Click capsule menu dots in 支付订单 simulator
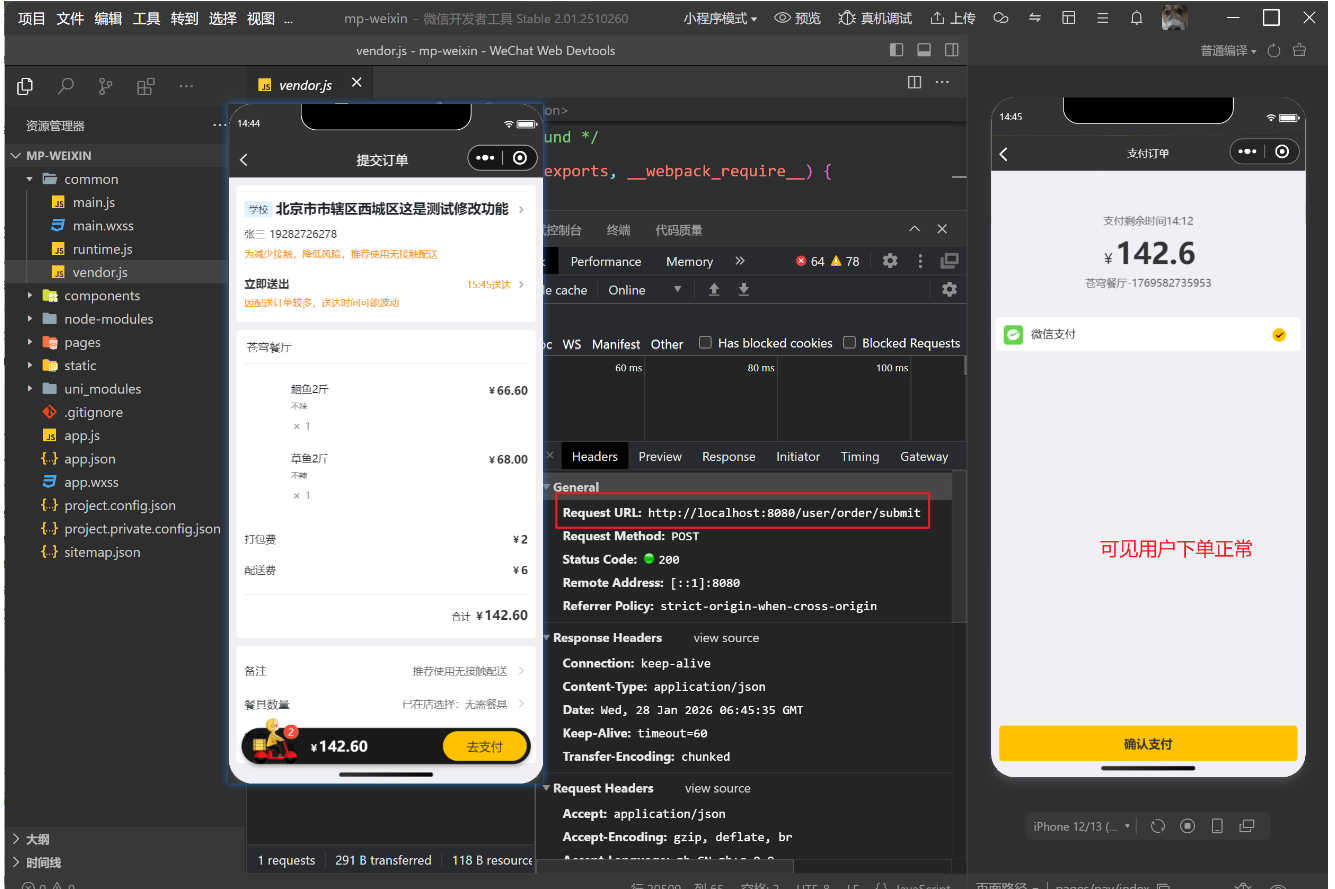The width and height of the screenshot is (1335, 889). 1246,152
